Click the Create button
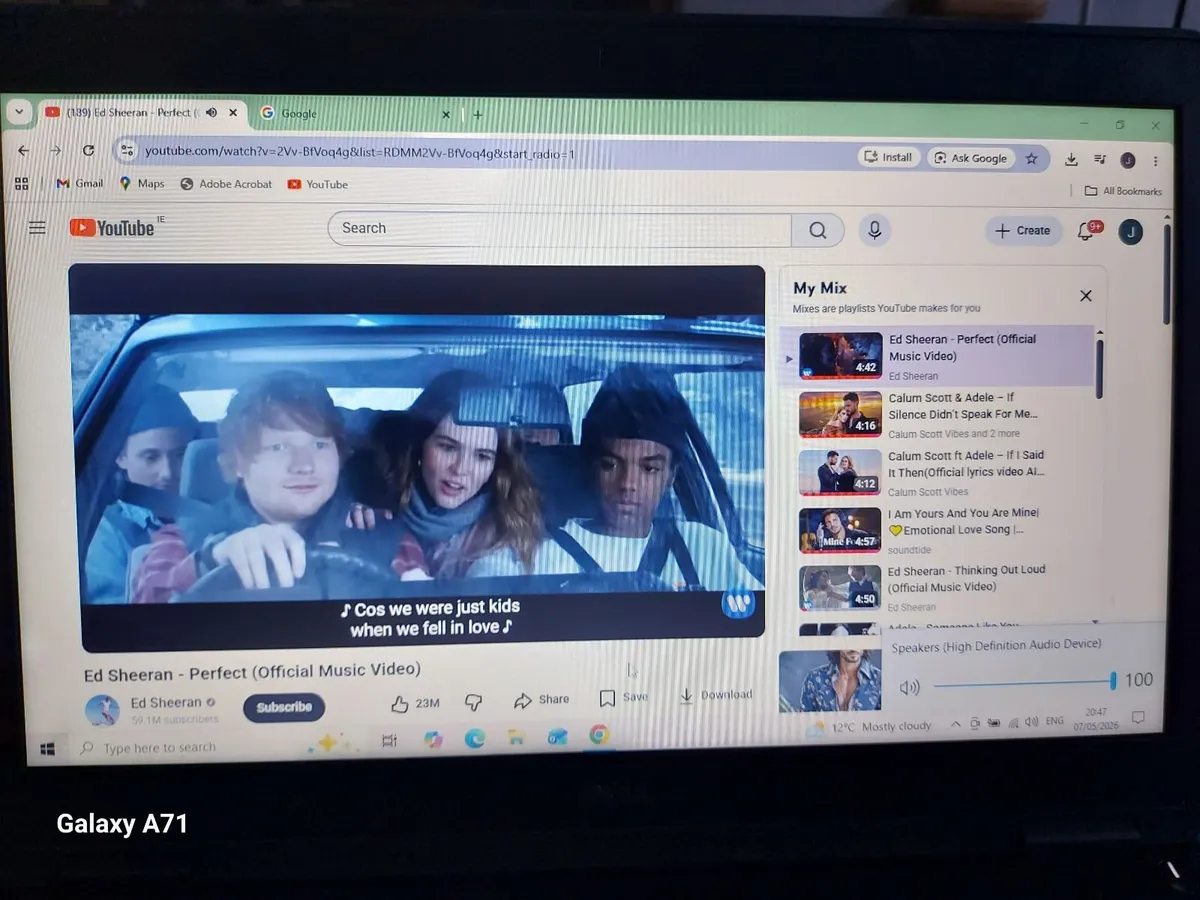Viewport: 1200px width, 900px height. [x=1023, y=230]
